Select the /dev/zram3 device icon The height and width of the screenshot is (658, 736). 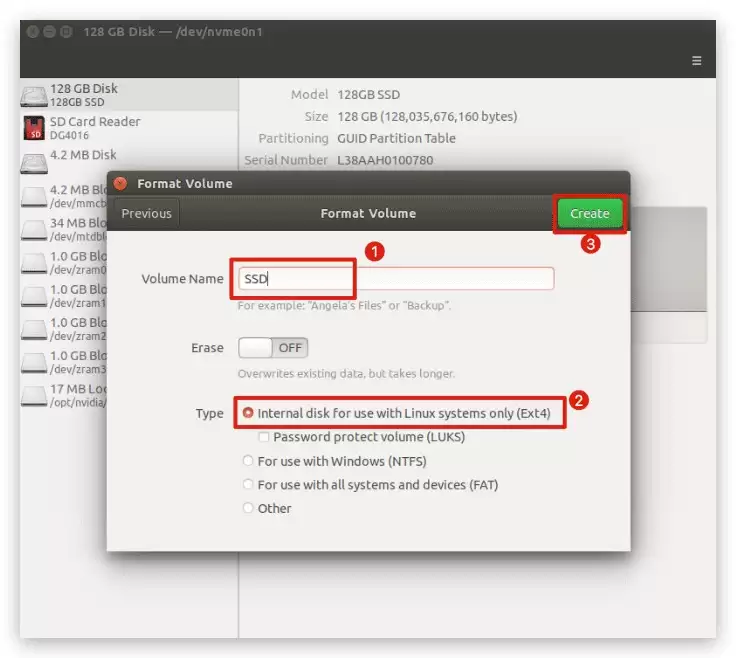click(x=34, y=362)
